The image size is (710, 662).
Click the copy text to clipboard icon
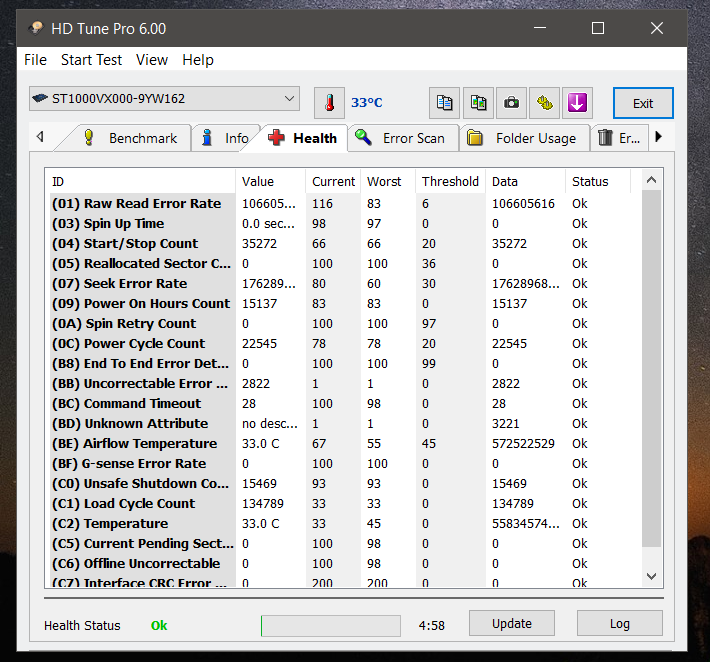coord(444,103)
